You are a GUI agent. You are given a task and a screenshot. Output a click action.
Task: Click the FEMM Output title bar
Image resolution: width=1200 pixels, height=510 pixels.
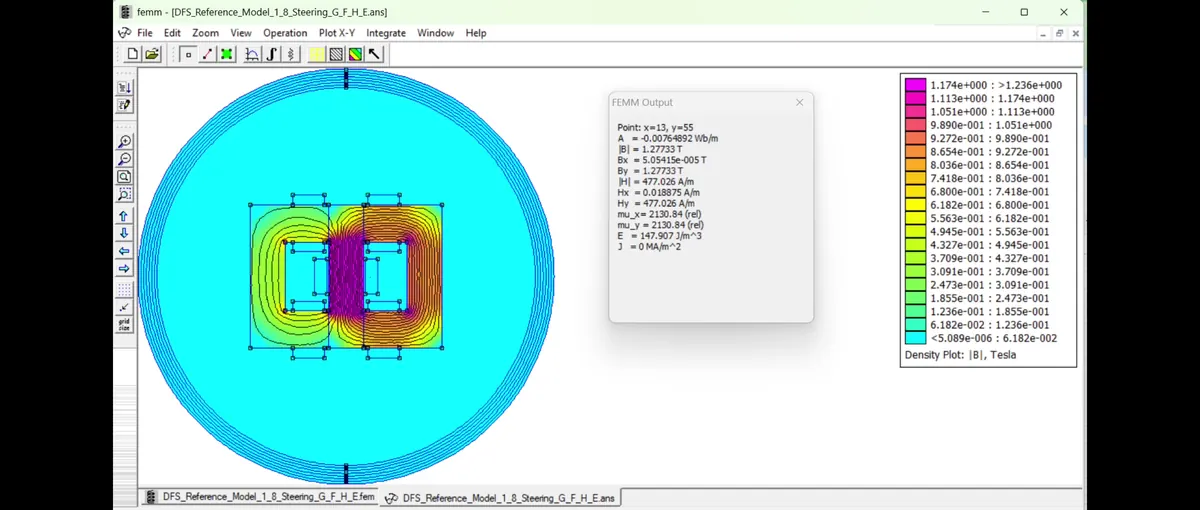pyautogui.click(x=711, y=102)
